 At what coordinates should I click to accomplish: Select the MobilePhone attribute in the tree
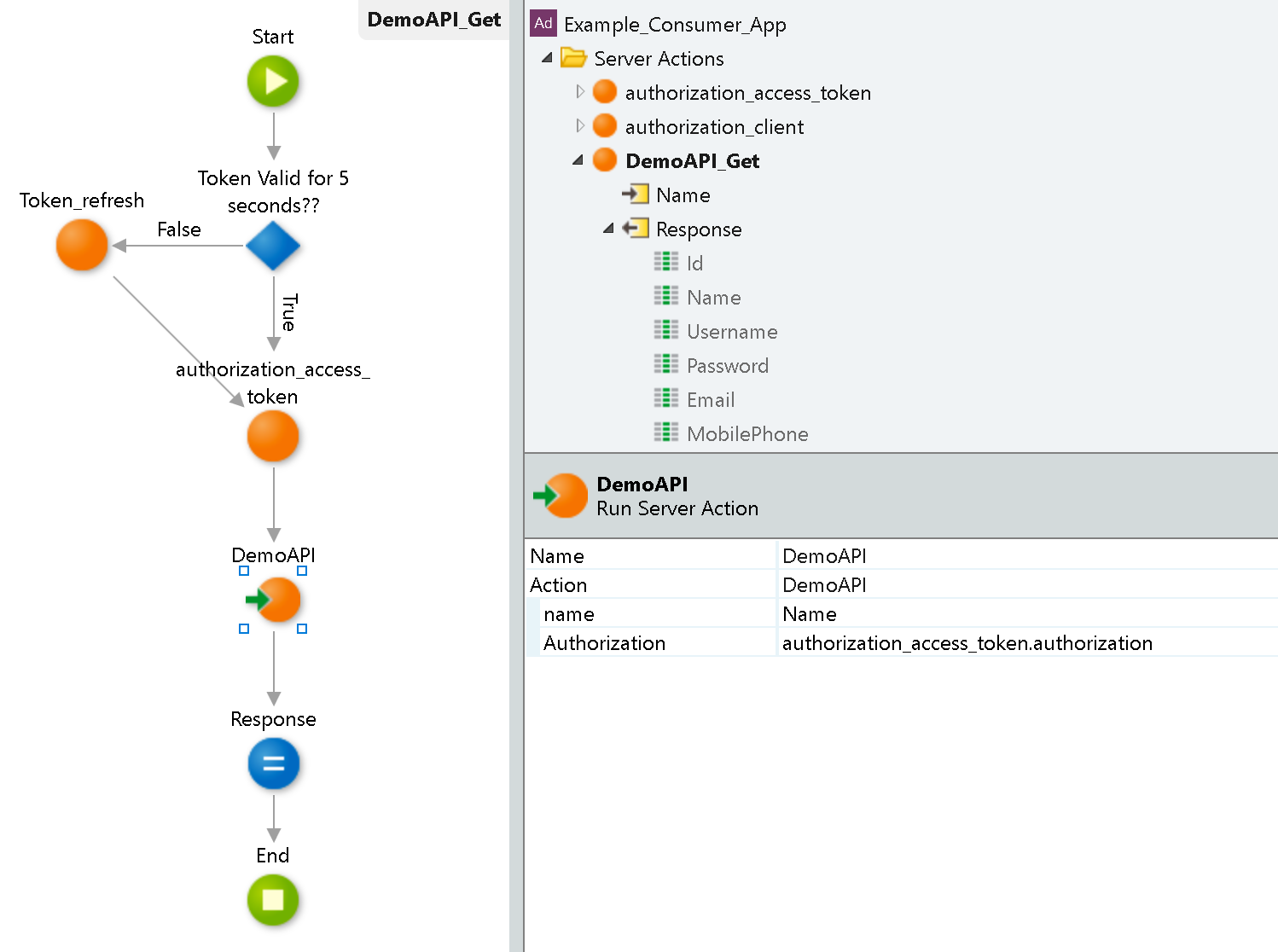point(746,433)
